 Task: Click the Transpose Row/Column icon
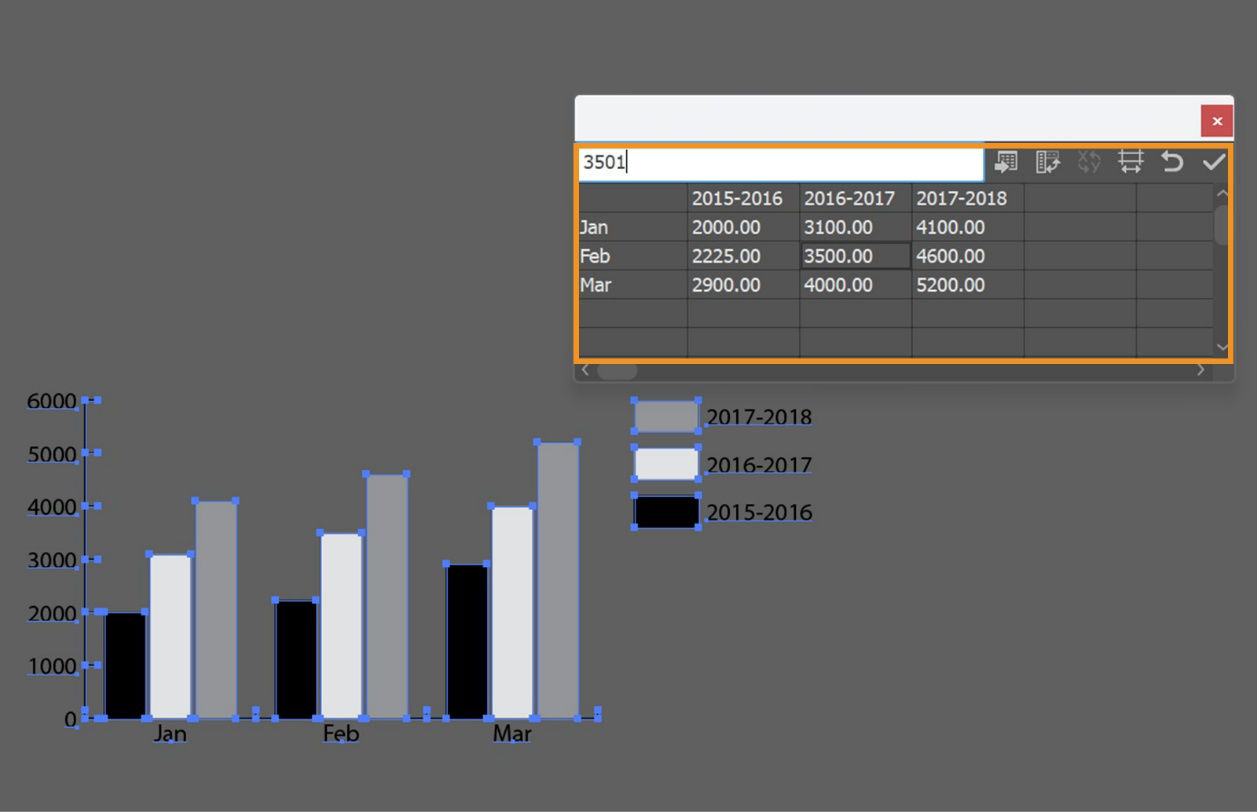pos(1048,162)
